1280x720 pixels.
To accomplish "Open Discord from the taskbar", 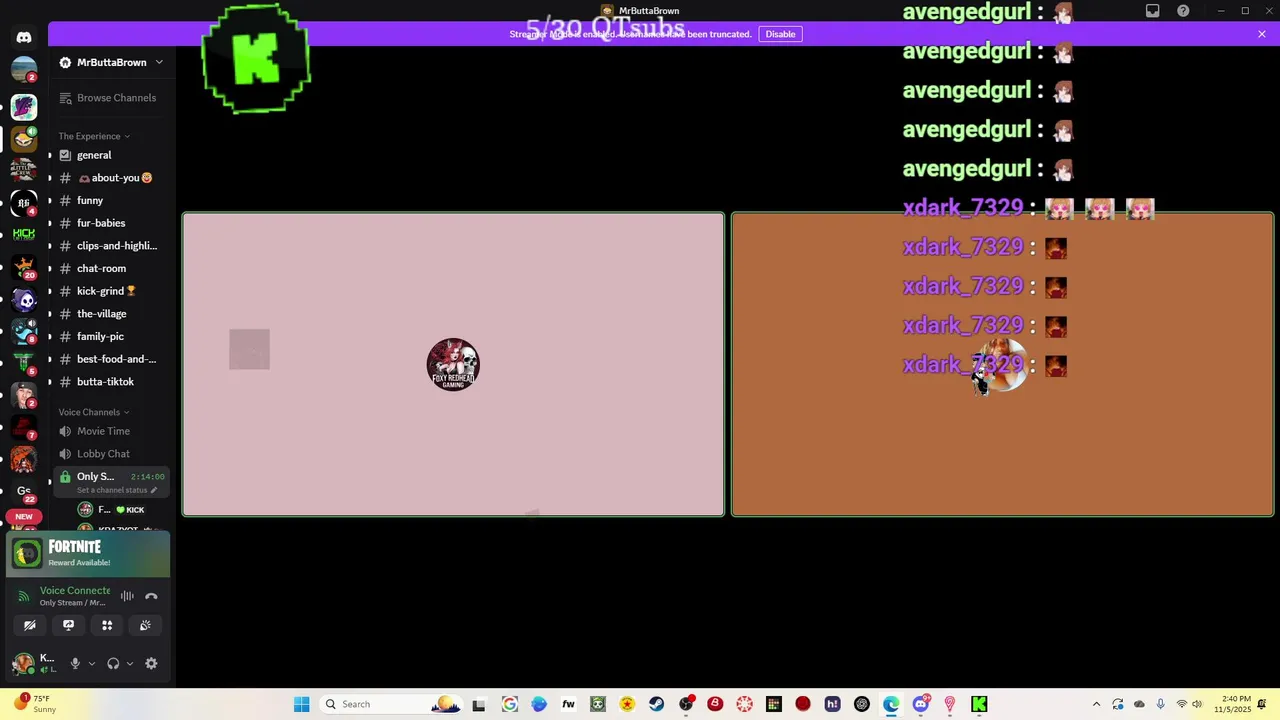I will coord(921,704).
